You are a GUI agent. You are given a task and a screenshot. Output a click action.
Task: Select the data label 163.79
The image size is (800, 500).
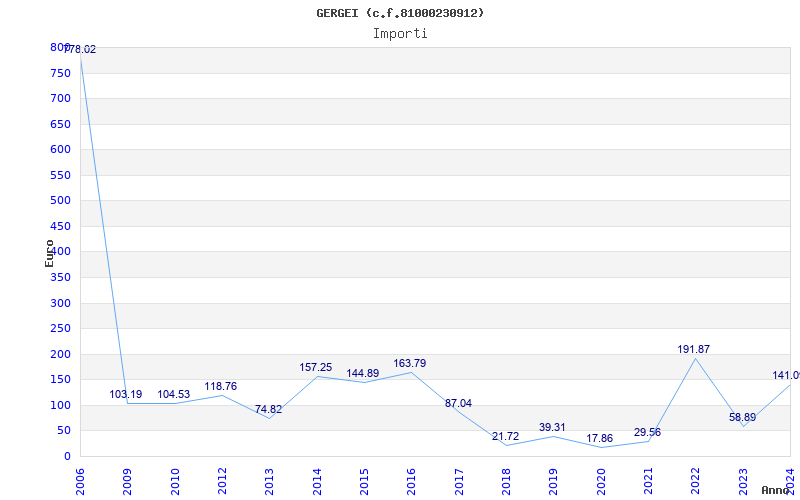(x=410, y=364)
